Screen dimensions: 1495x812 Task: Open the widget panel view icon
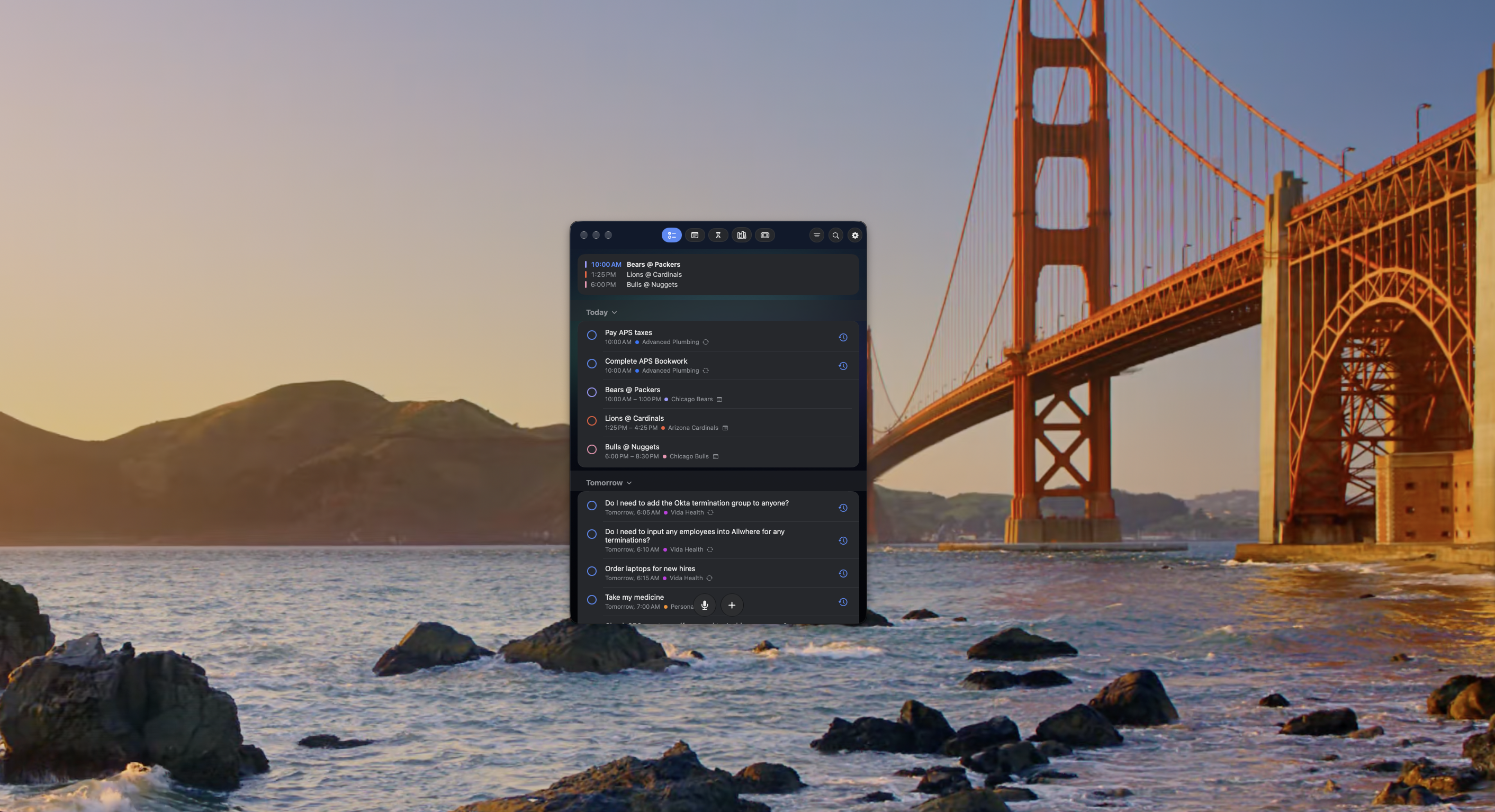765,235
